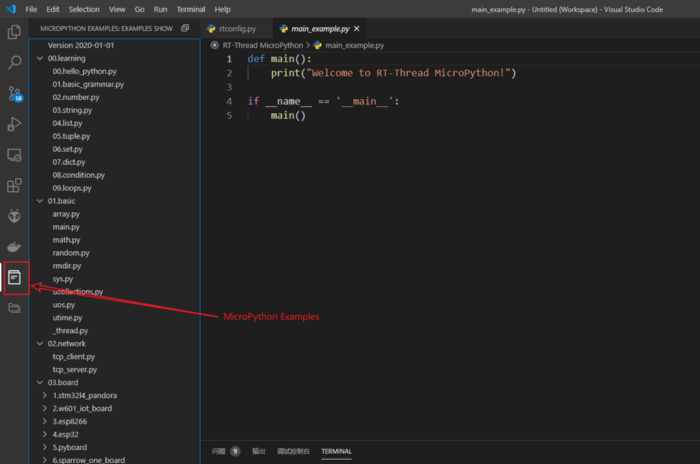
Task: Open tcp_server.py example file
Action: coord(75,369)
